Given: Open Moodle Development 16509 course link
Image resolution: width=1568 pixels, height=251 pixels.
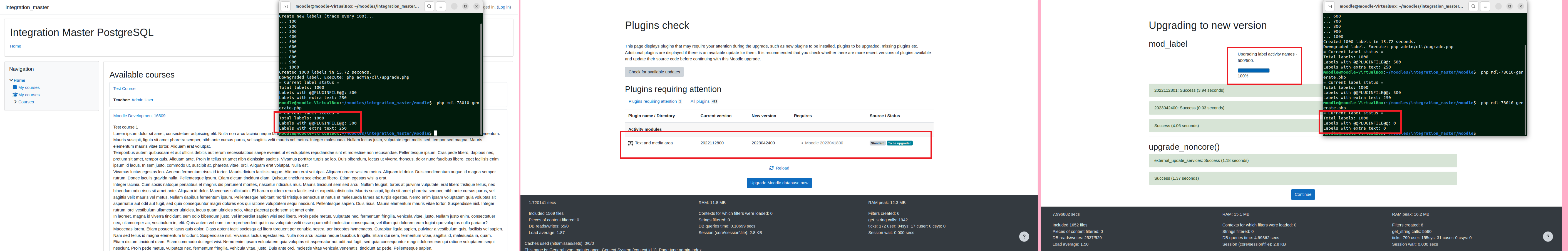Looking at the screenshot, I should click(x=139, y=116).
